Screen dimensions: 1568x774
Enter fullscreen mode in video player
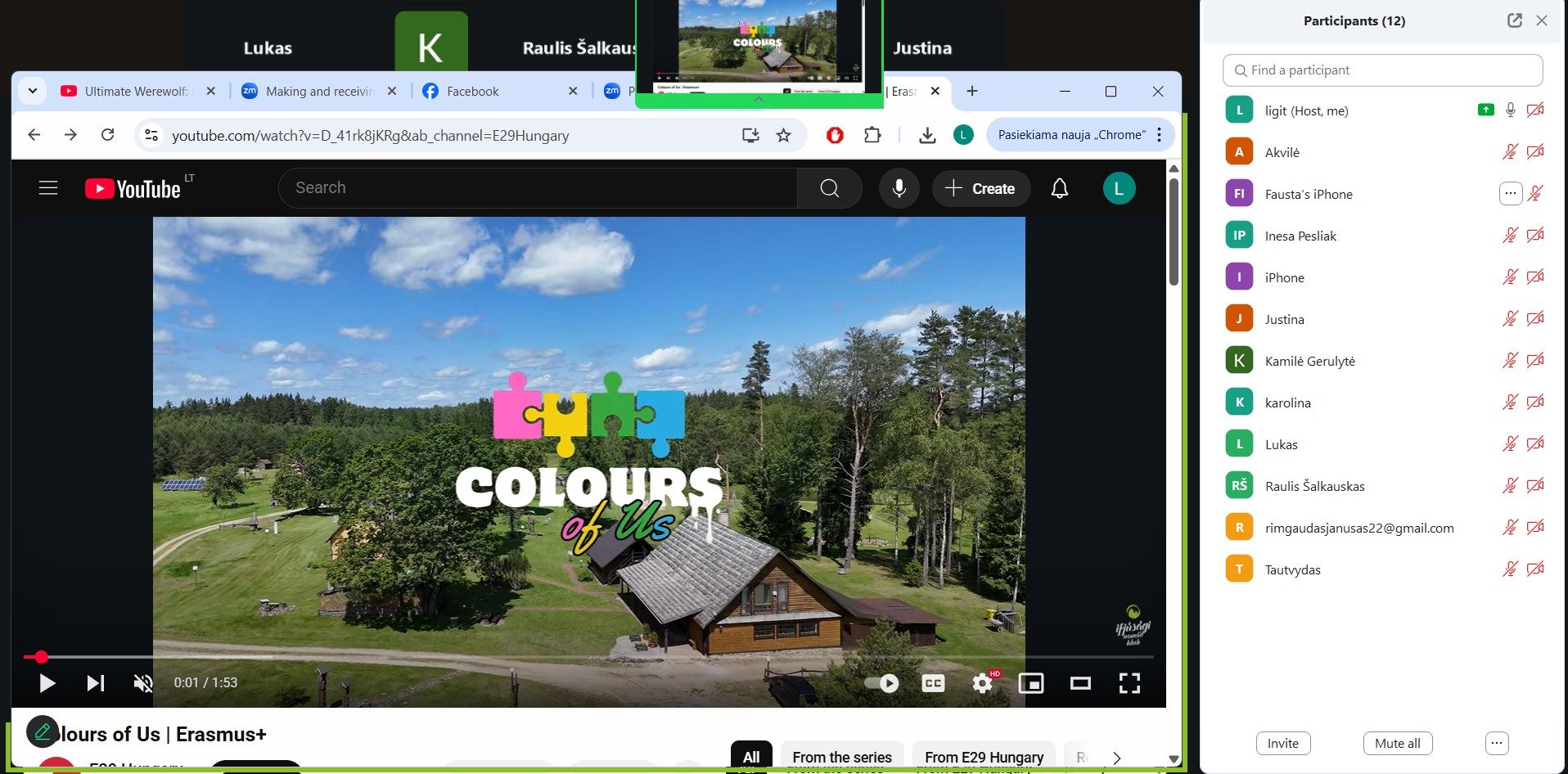click(1129, 683)
